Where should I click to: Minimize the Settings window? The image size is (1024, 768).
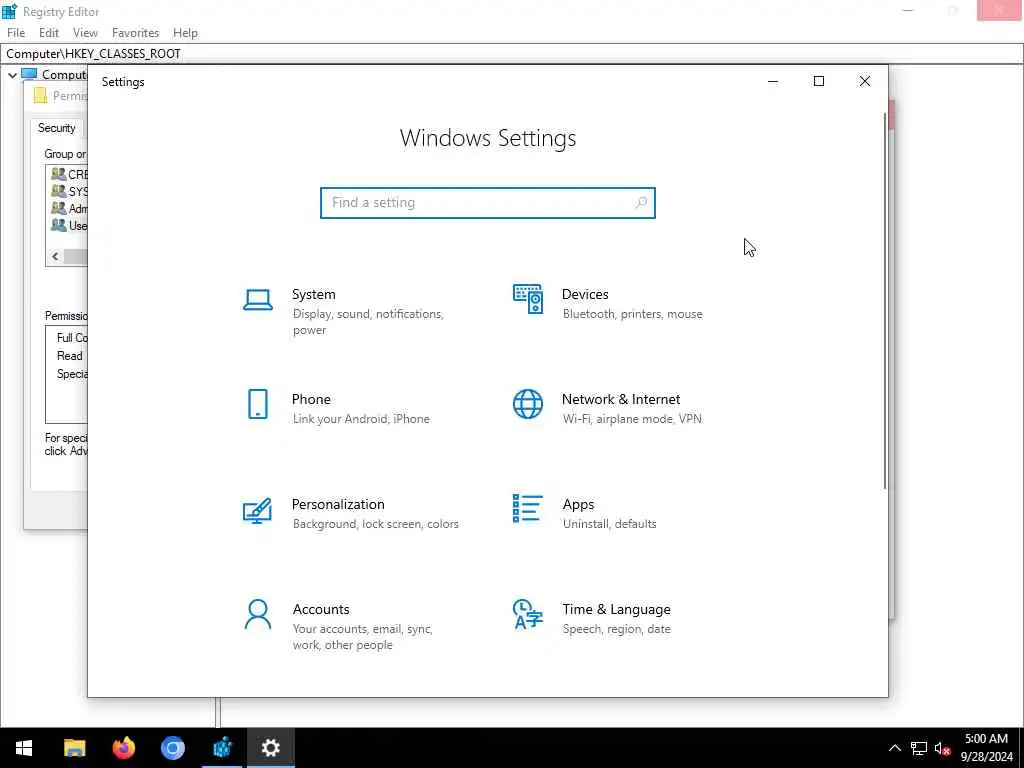(773, 81)
